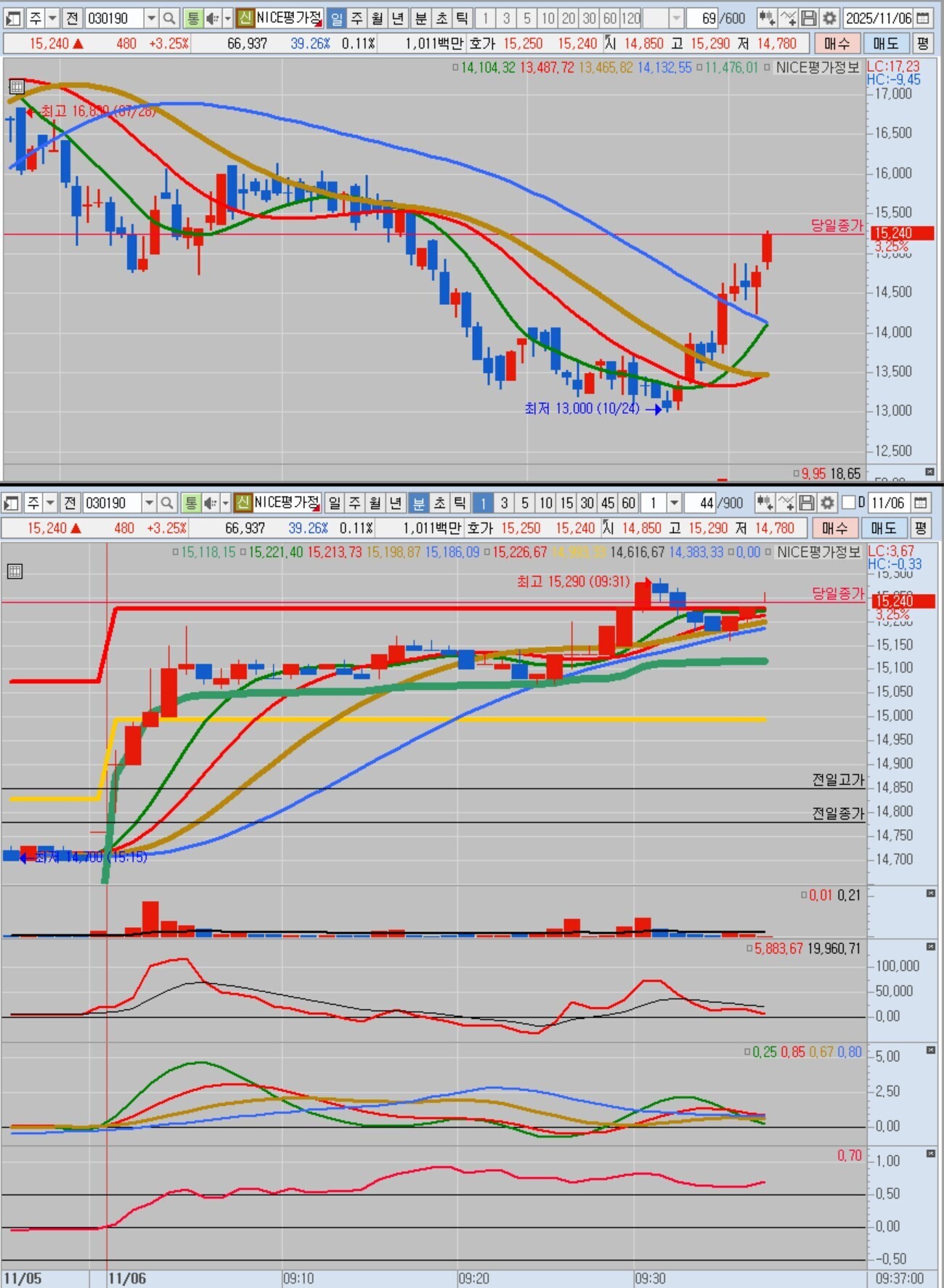Collapse the volume panel with its corner icon
The image size is (944, 1288).
tap(931, 894)
